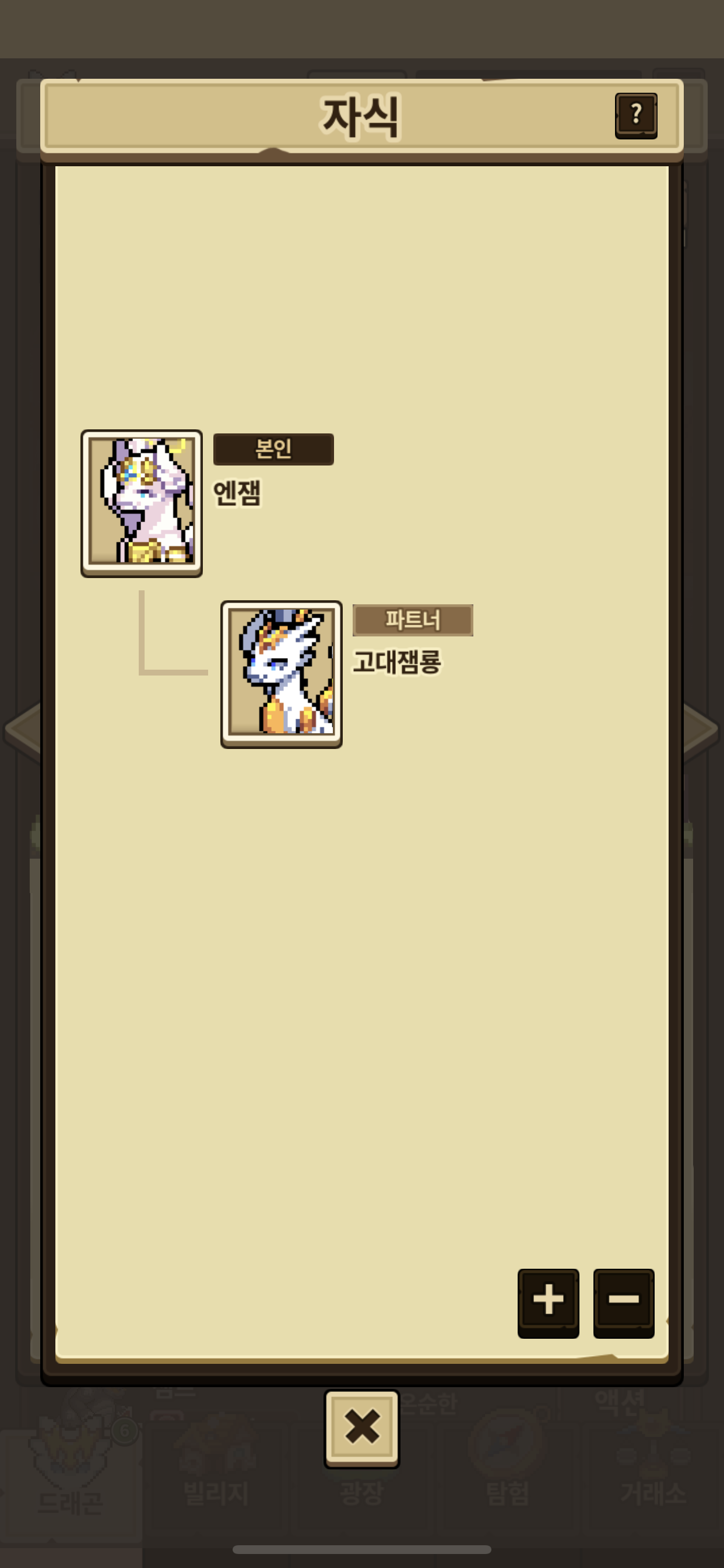Select the 엔잼 dragon portrait
The height and width of the screenshot is (1568, 724).
point(142,503)
